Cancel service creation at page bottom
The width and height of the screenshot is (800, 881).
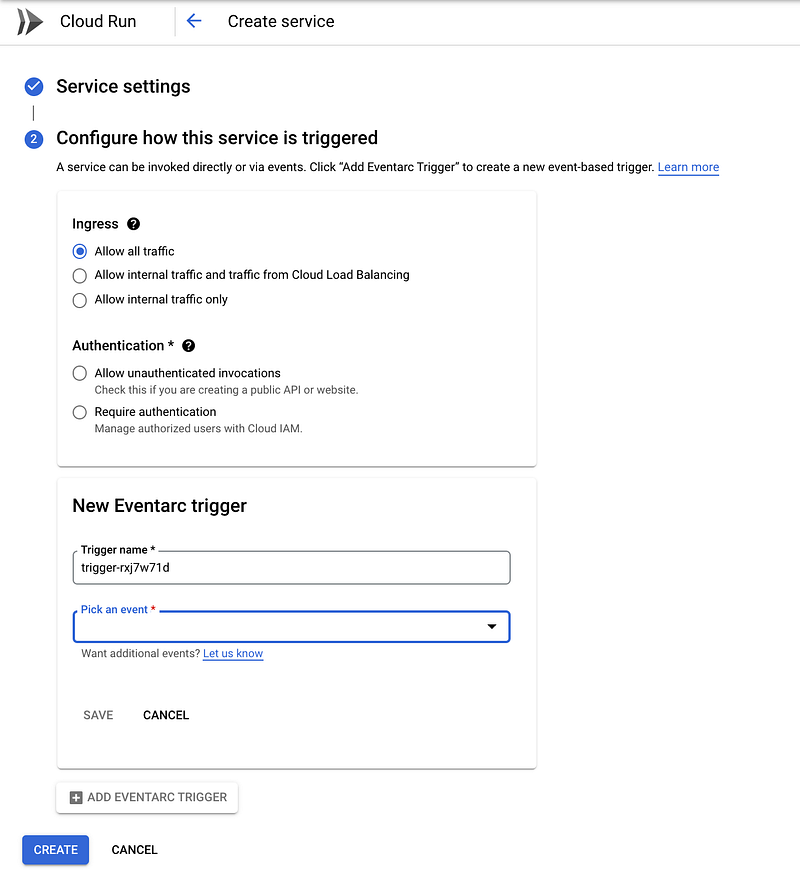click(134, 850)
